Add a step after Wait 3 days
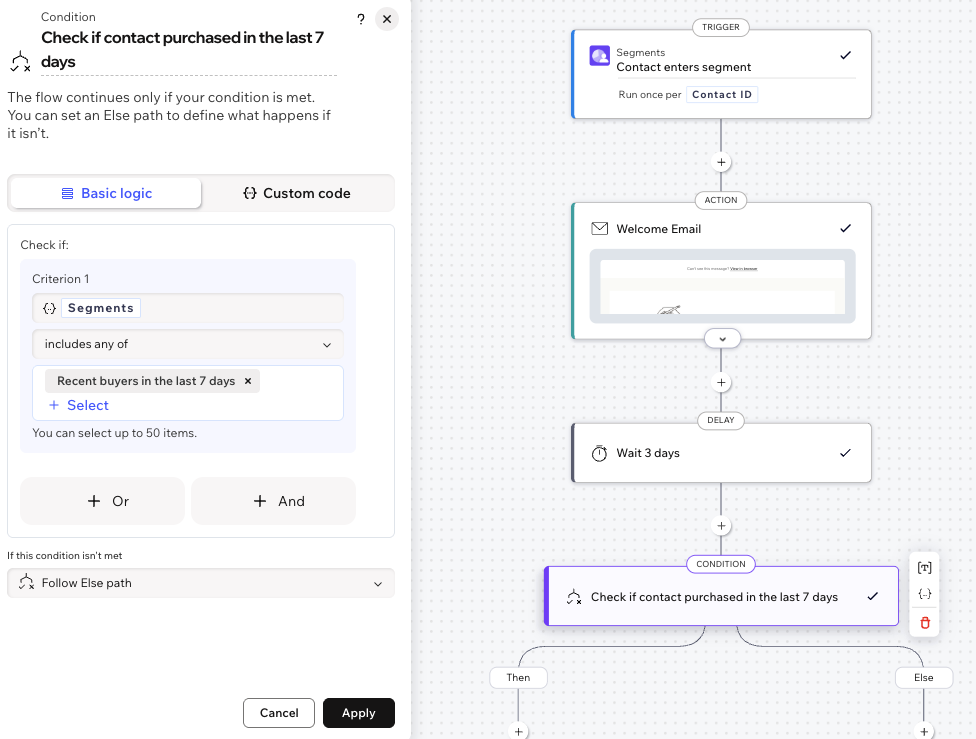Screen dimensions: 976x739 click(x=721, y=526)
